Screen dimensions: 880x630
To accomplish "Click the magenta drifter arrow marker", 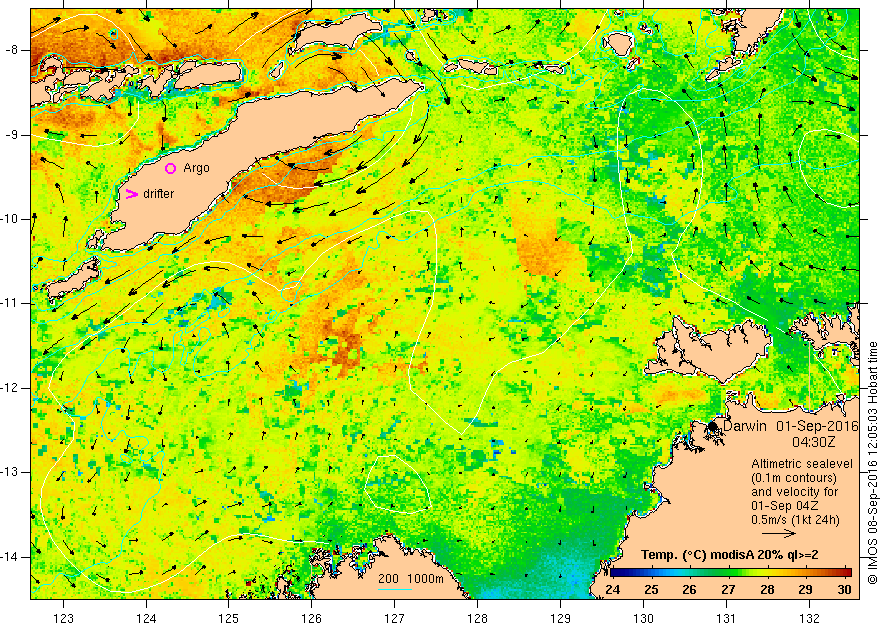I will (x=132, y=194).
